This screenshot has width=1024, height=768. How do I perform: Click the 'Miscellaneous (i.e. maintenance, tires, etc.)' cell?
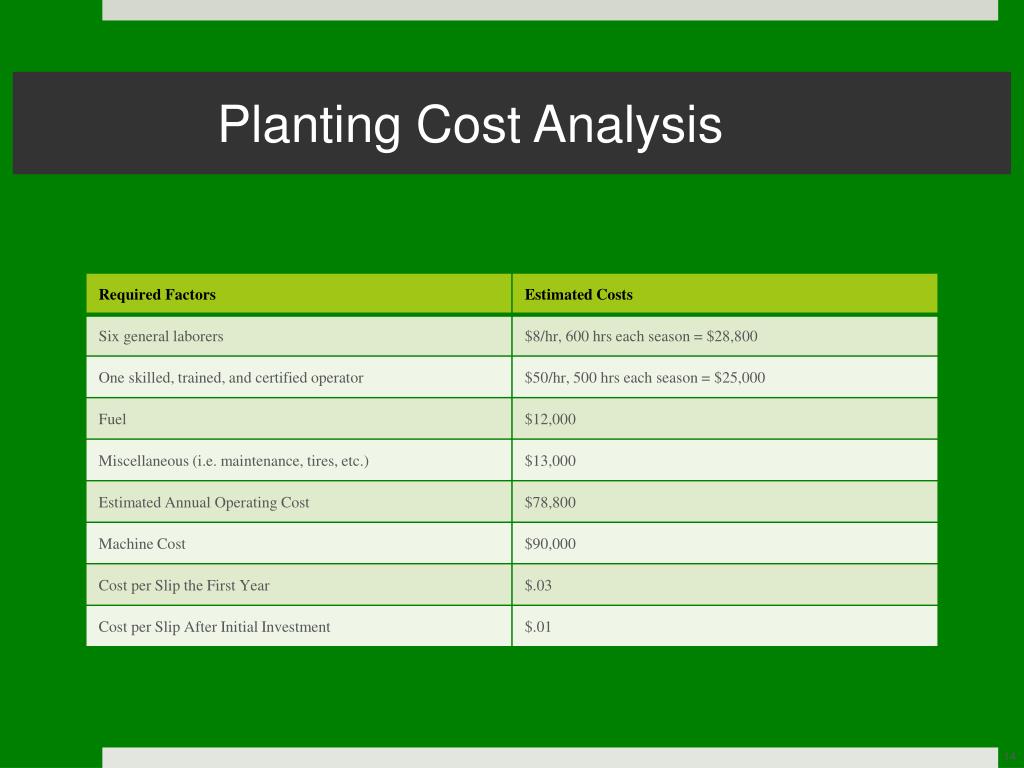[298, 460]
